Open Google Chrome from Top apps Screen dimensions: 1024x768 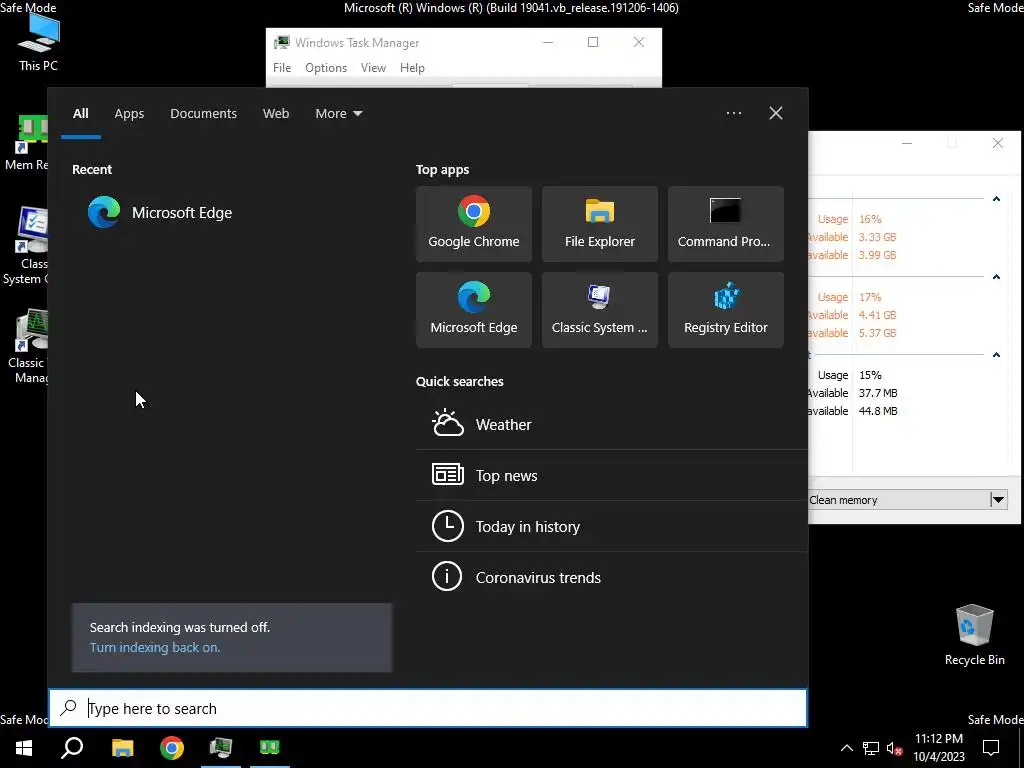[473, 224]
